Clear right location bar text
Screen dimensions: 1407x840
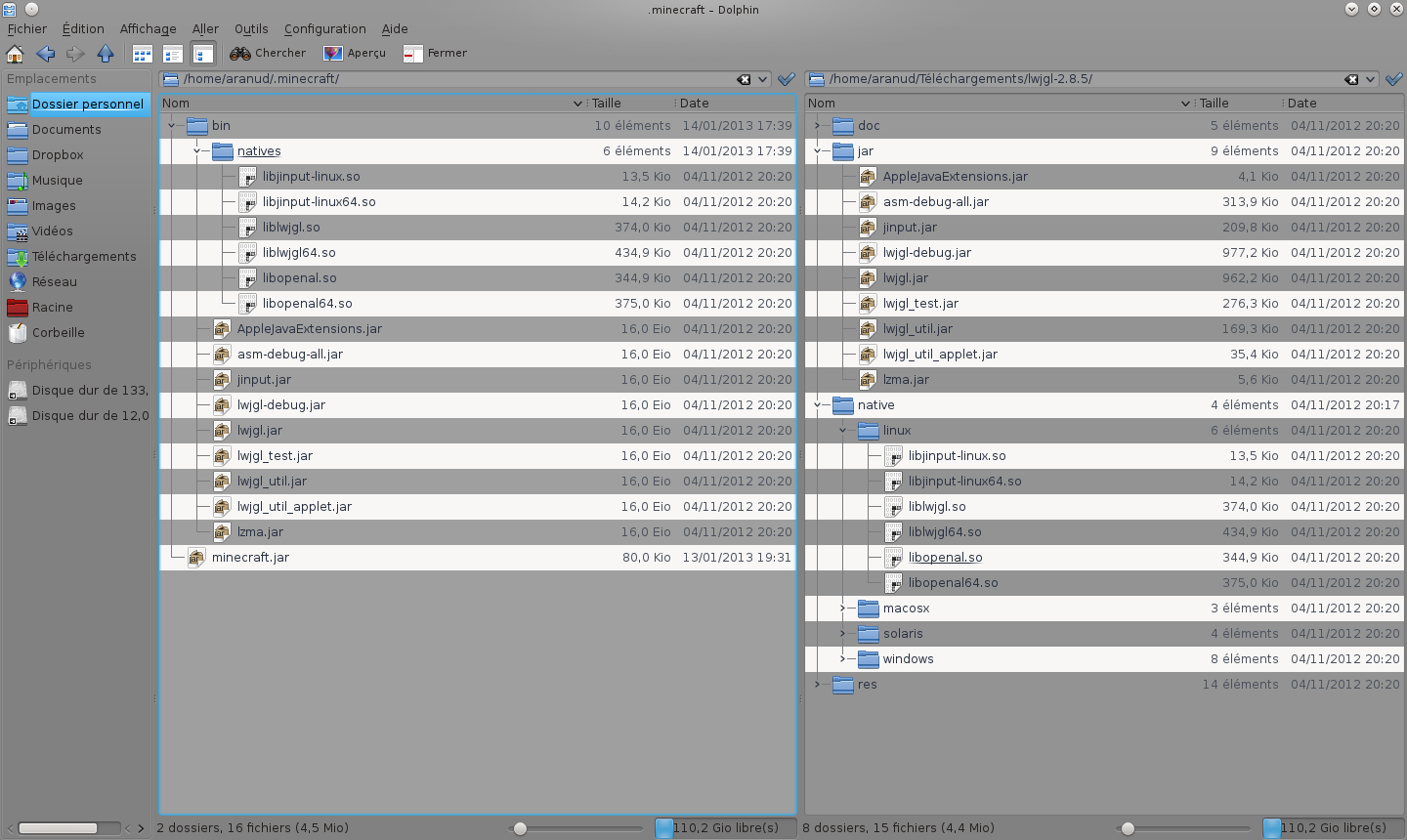pyautogui.click(x=1351, y=79)
